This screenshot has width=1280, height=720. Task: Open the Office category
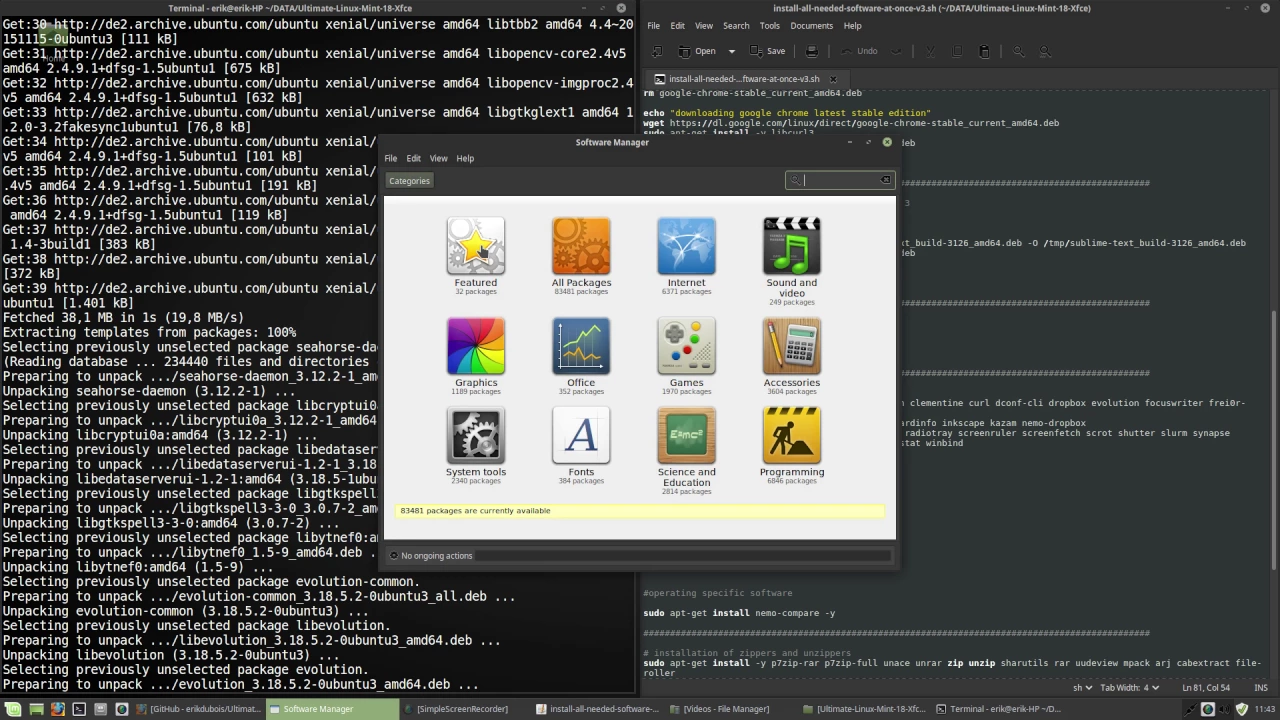pyautogui.click(x=581, y=355)
